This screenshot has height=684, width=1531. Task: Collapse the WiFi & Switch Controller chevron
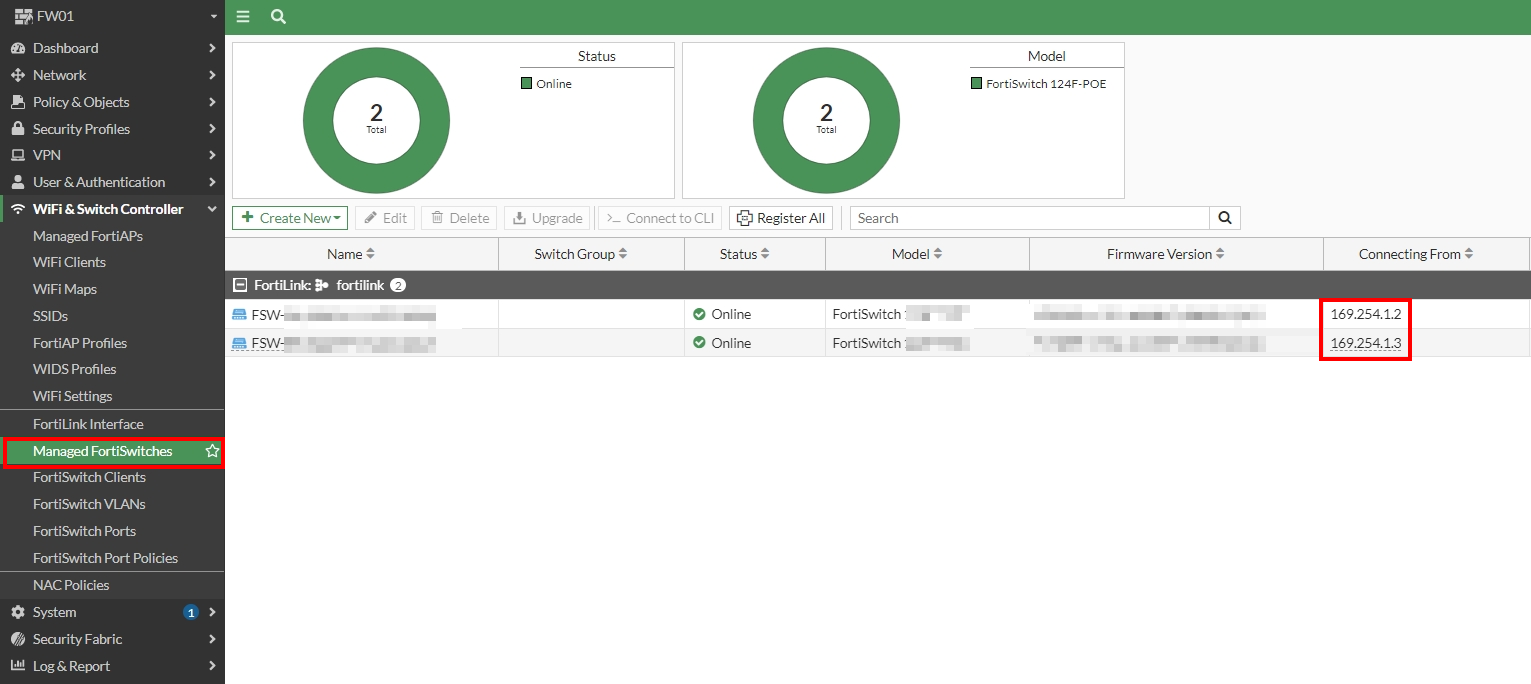pos(212,209)
